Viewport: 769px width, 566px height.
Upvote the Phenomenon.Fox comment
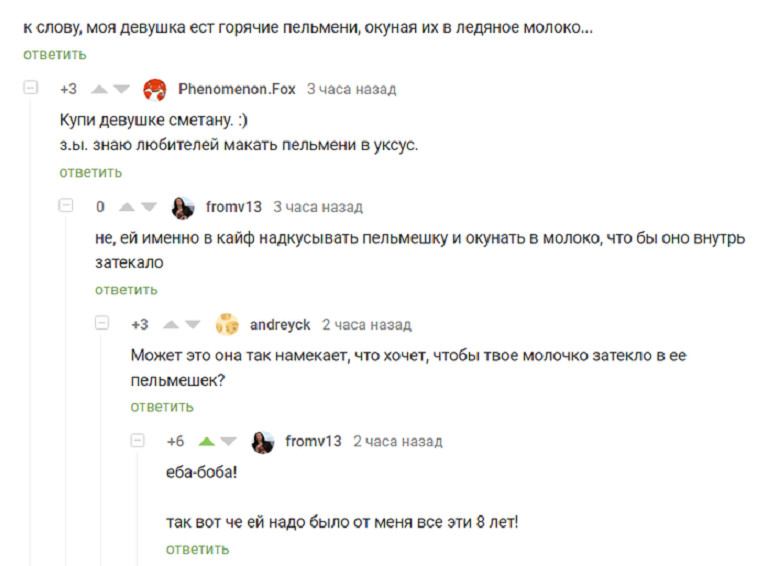(100, 89)
